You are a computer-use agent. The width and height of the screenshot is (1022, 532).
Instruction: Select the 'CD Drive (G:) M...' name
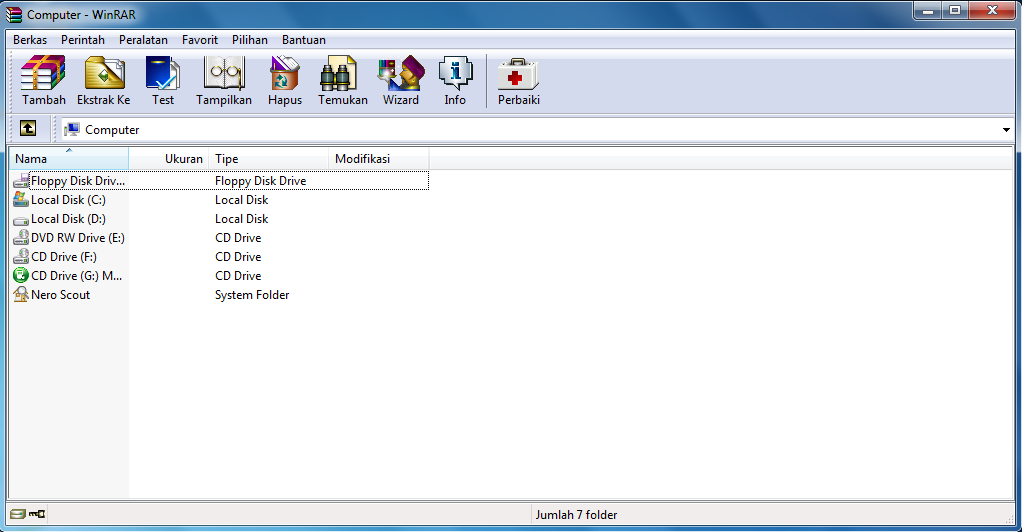point(76,275)
